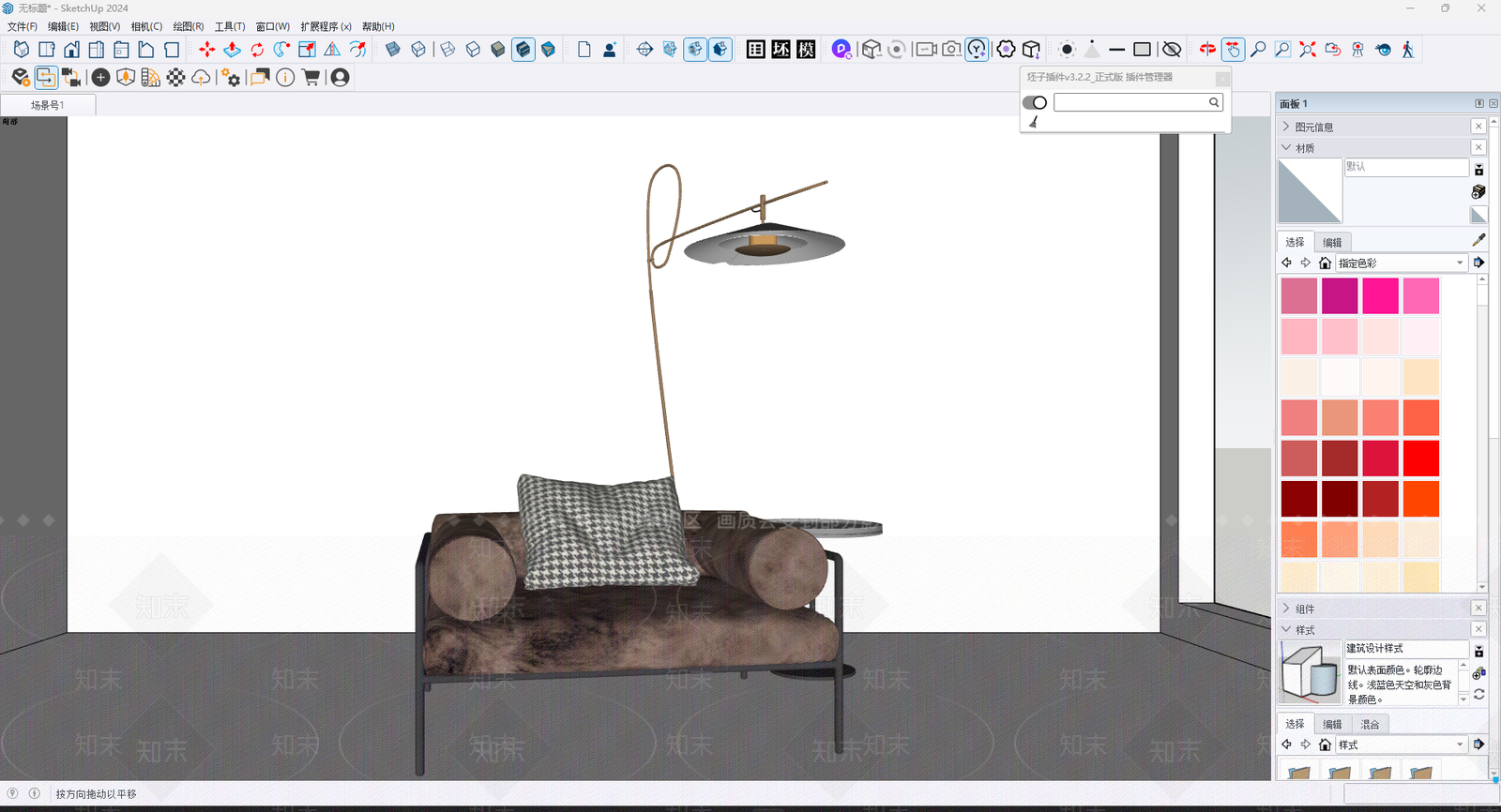
Task: Select the Scale tool
Action: pos(307,50)
